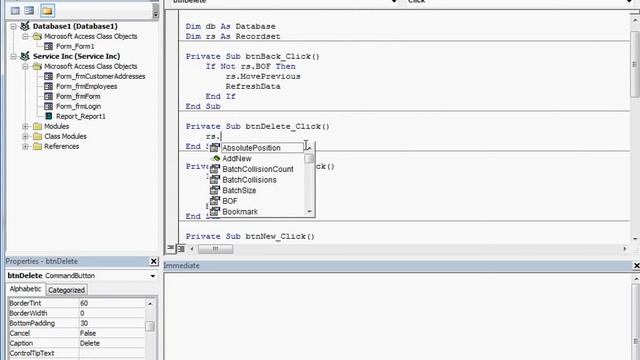
Task: Click the code window horizontal scrollbar thumb
Action: tap(216, 249)
